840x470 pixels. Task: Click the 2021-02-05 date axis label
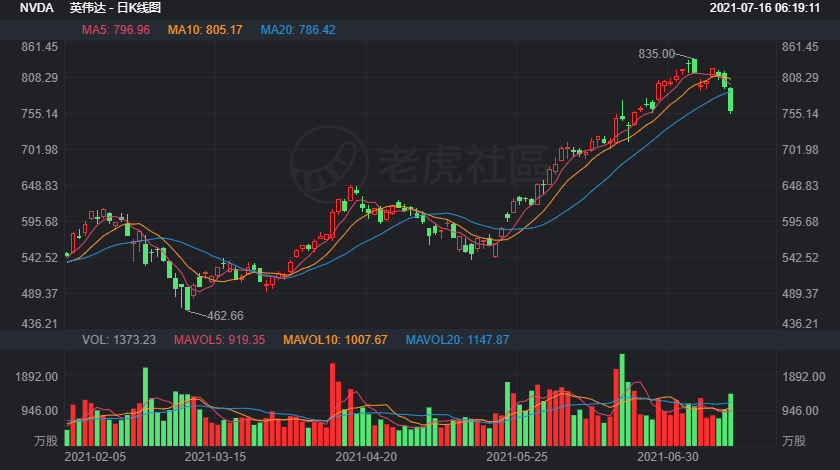coord(95,457)
